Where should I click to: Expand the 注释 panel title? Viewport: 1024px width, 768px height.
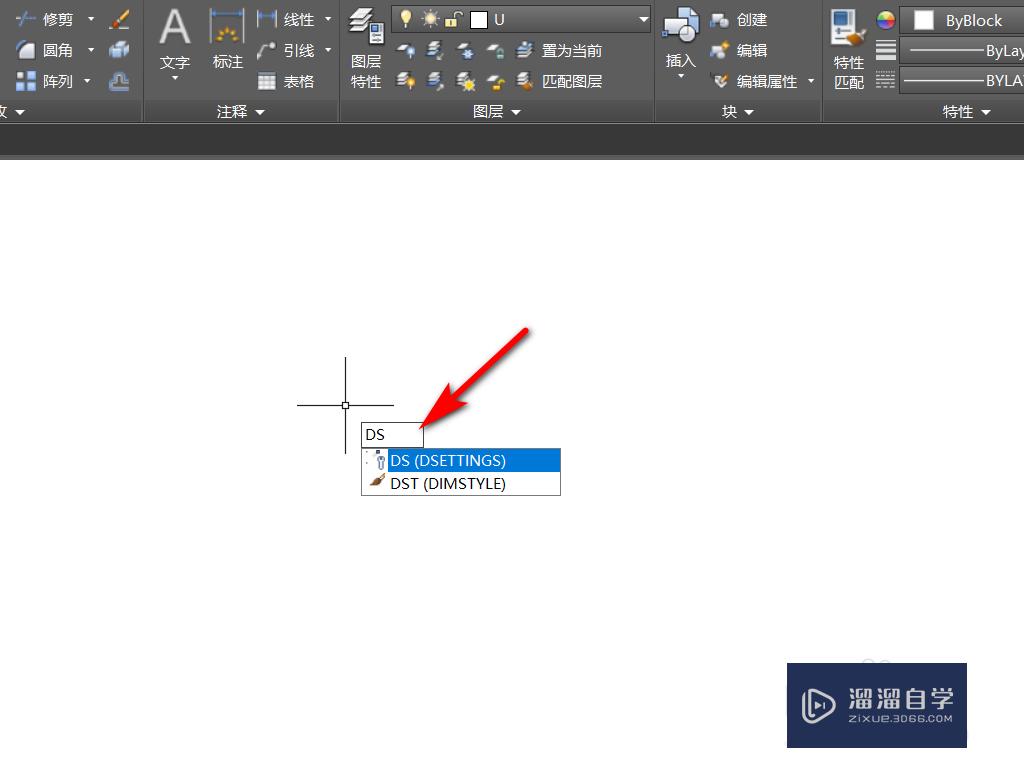coord(240,112)
